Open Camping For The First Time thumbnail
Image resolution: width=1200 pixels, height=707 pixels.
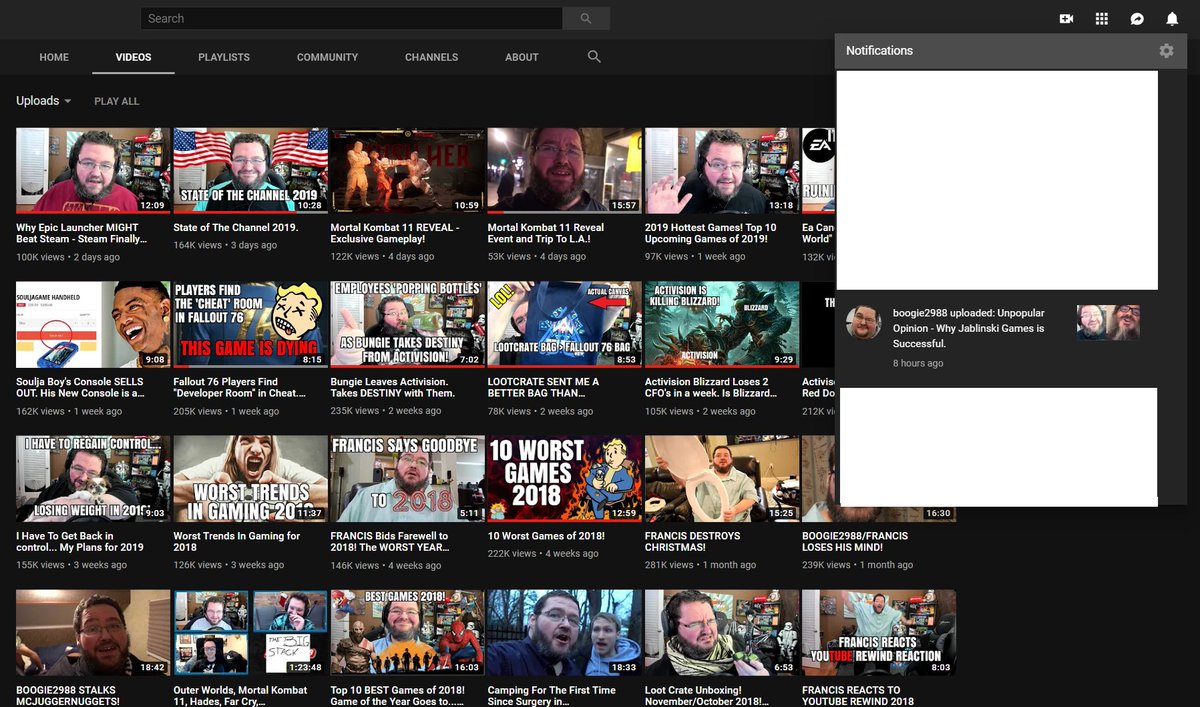pos(564,632)
